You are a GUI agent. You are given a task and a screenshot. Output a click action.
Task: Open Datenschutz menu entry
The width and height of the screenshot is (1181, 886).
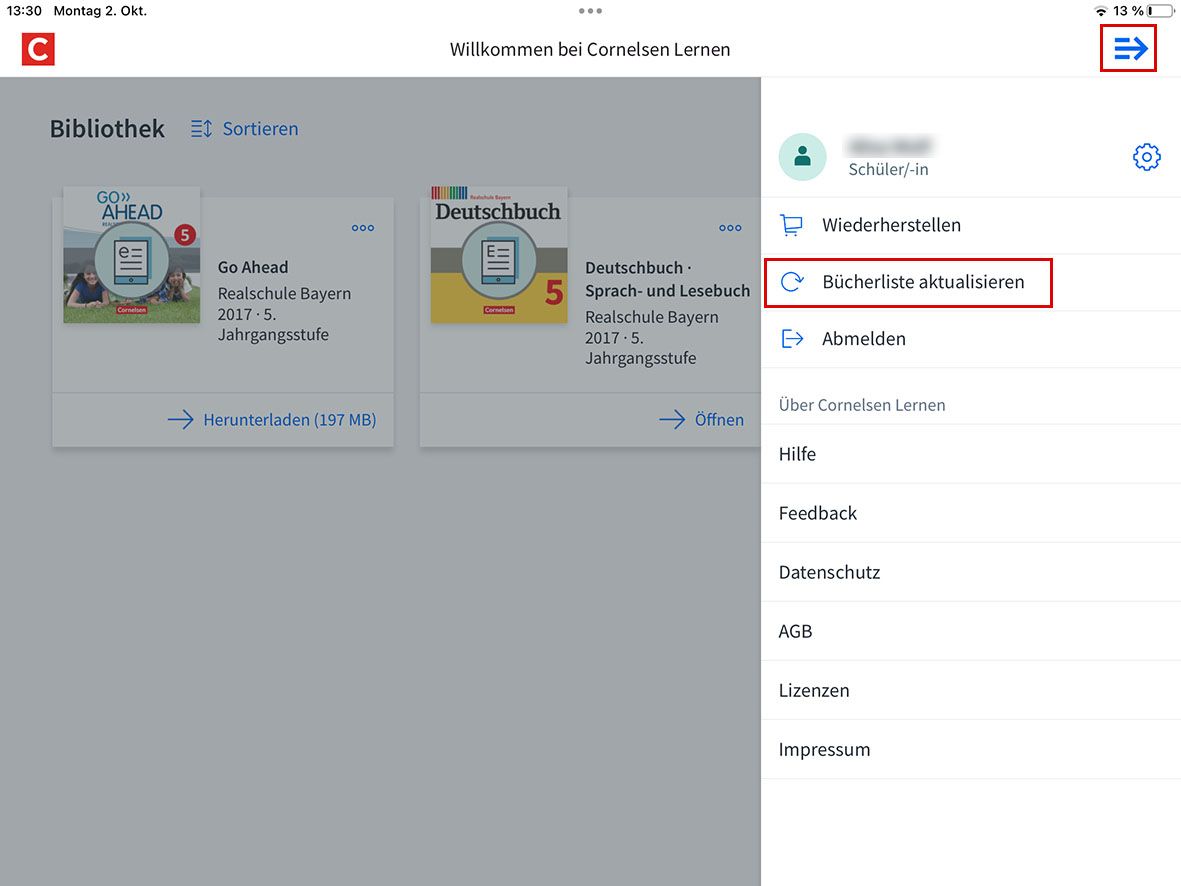point(829,572)
